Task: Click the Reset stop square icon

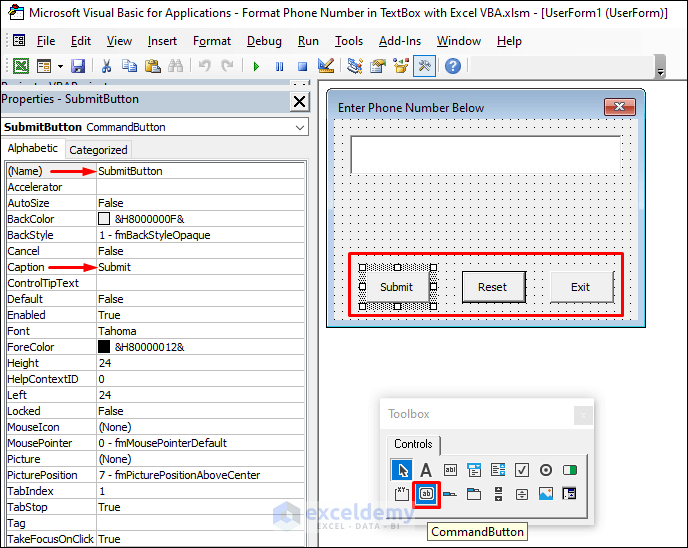Action: [302, 67]
